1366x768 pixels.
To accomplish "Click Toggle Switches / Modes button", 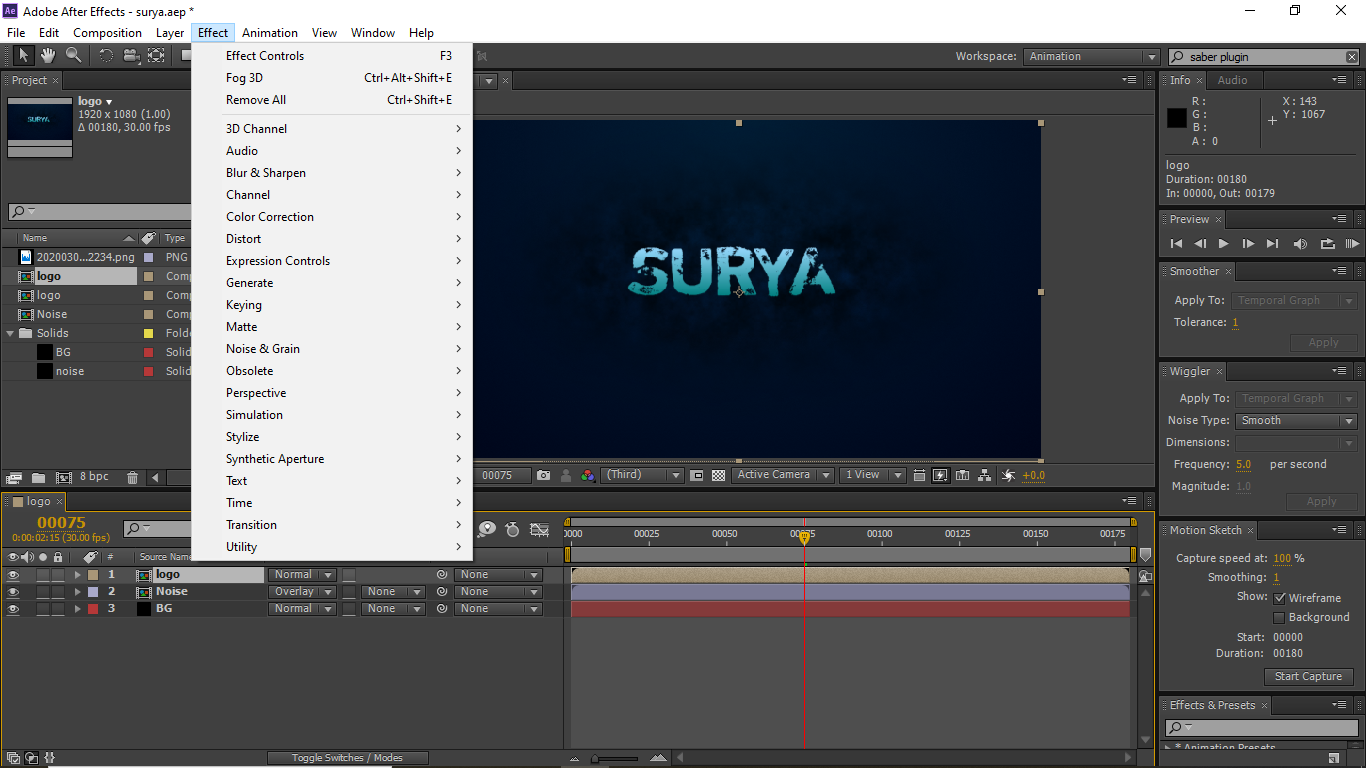I will click(x=347, y=758).
